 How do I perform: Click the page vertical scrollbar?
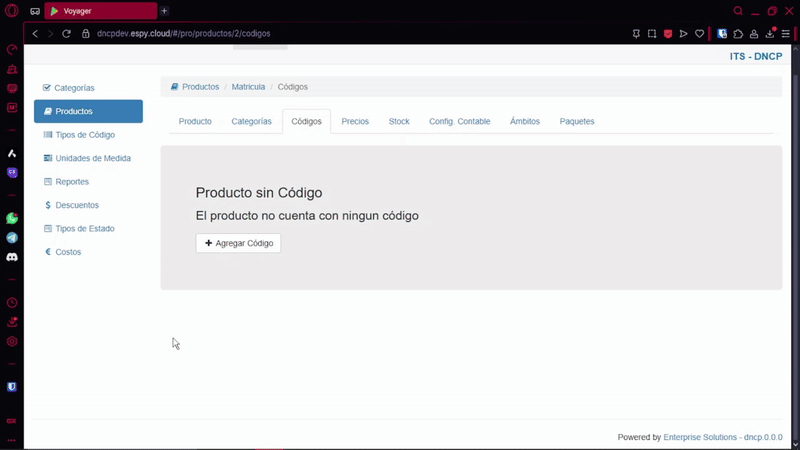pyautogui.click(x=796, y=245)
